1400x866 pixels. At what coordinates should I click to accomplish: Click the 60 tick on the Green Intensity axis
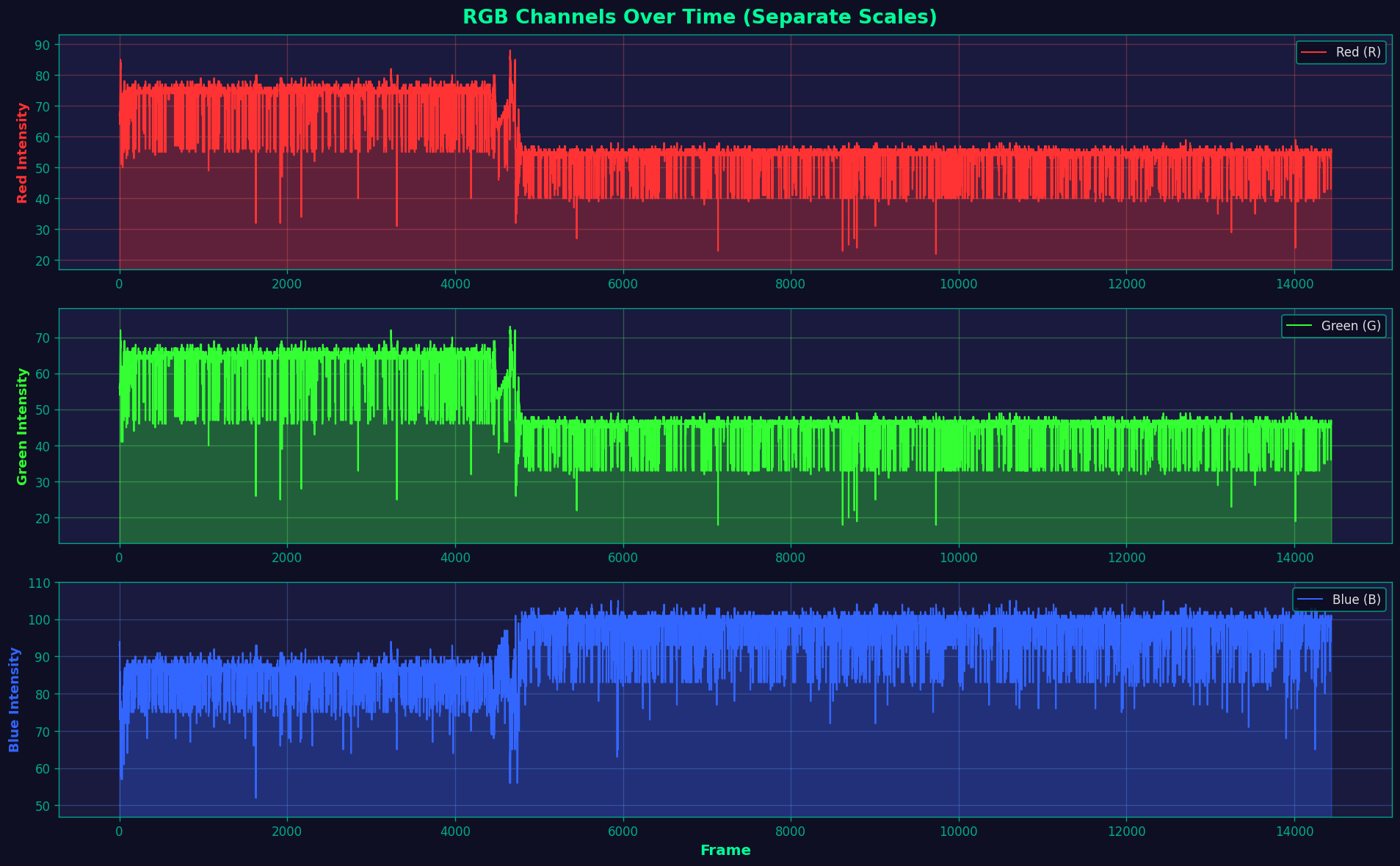click(x=43, y=374)
